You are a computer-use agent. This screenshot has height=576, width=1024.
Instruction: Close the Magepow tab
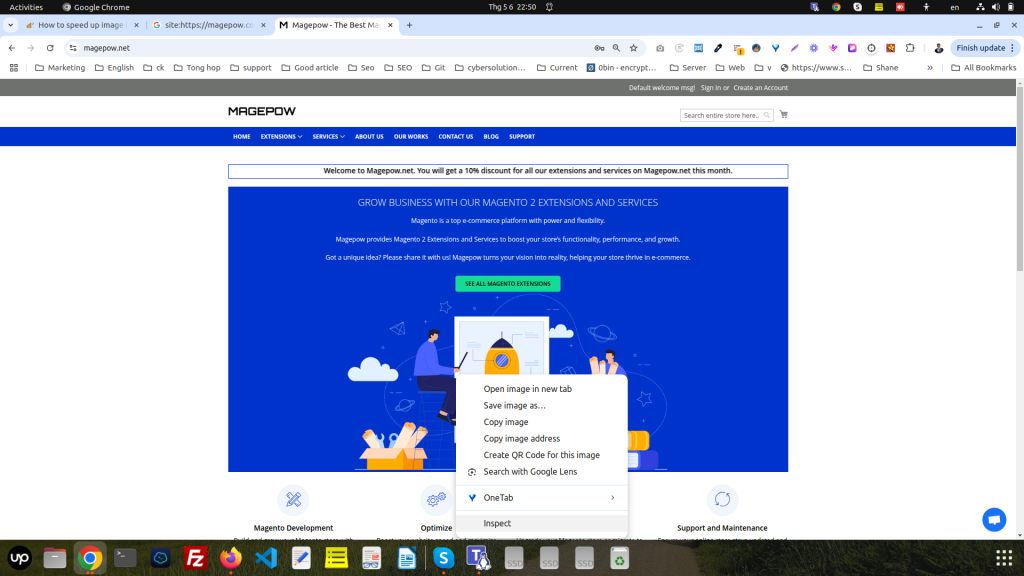(390, 25)
